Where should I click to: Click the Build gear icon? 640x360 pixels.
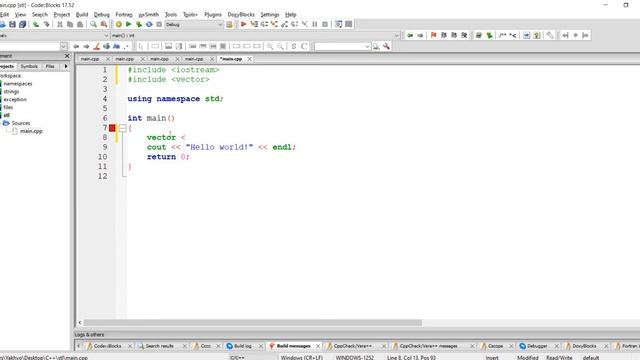point(118,24)
